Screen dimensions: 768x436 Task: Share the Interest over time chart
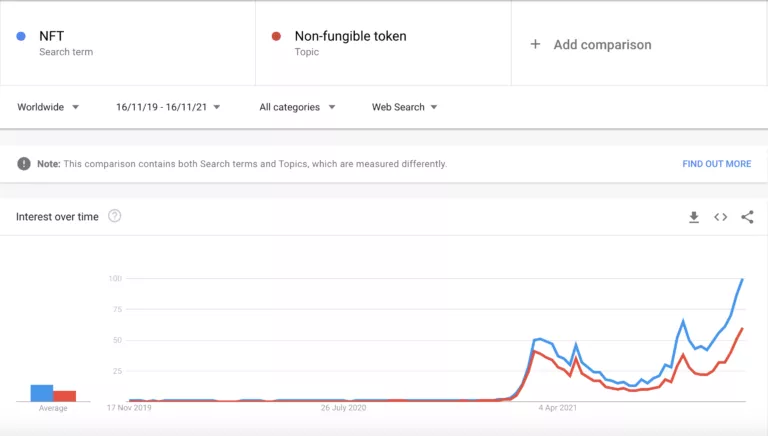point(747,217)
